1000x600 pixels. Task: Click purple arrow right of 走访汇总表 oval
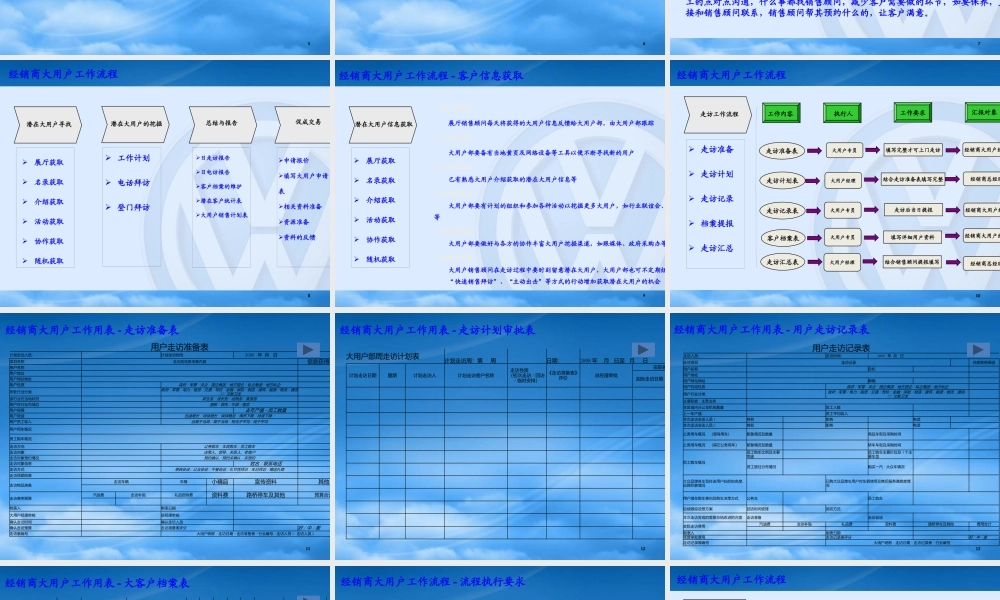[x=814, y=261]
